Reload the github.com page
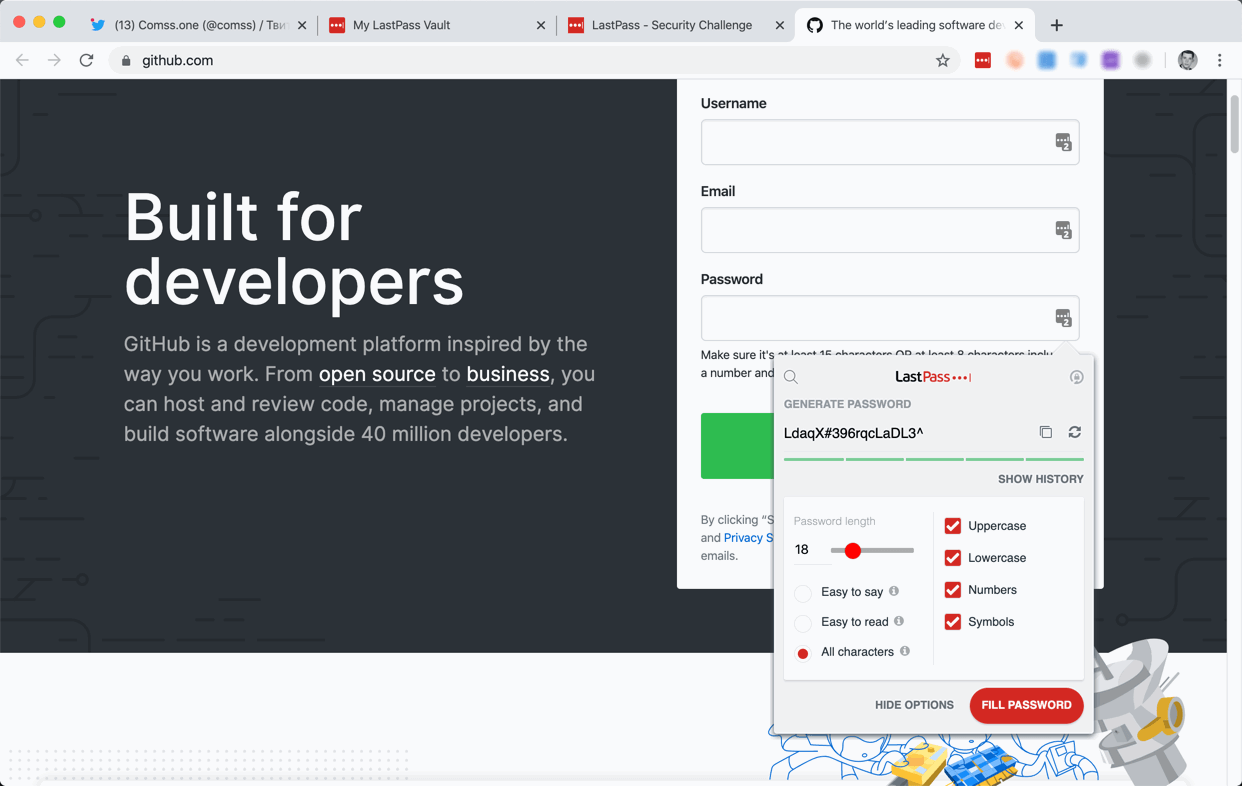The image size is (1242, 786). [x=87, y=61]
